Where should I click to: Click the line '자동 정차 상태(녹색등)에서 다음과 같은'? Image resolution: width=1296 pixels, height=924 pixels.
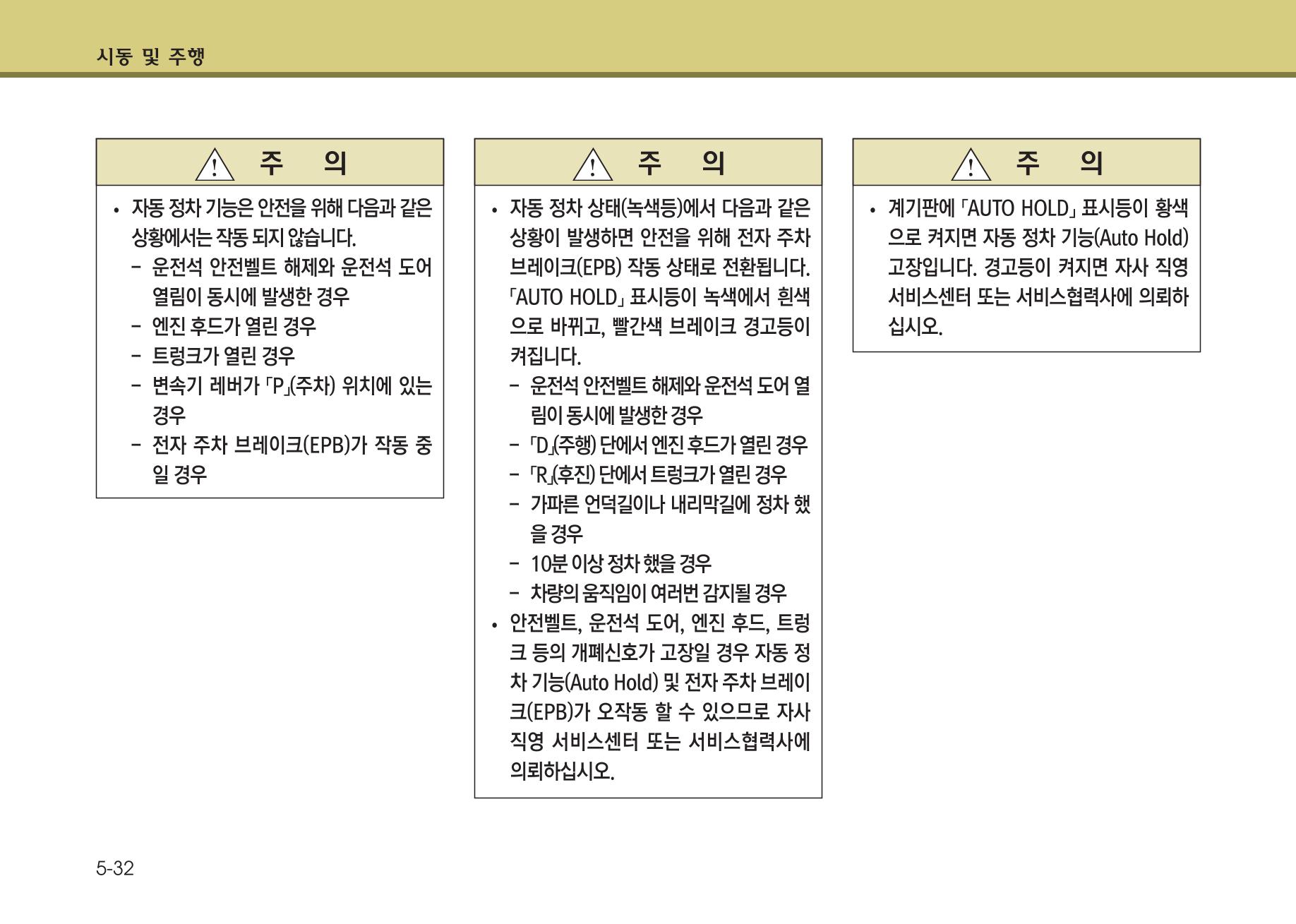(x=660, y=208)
